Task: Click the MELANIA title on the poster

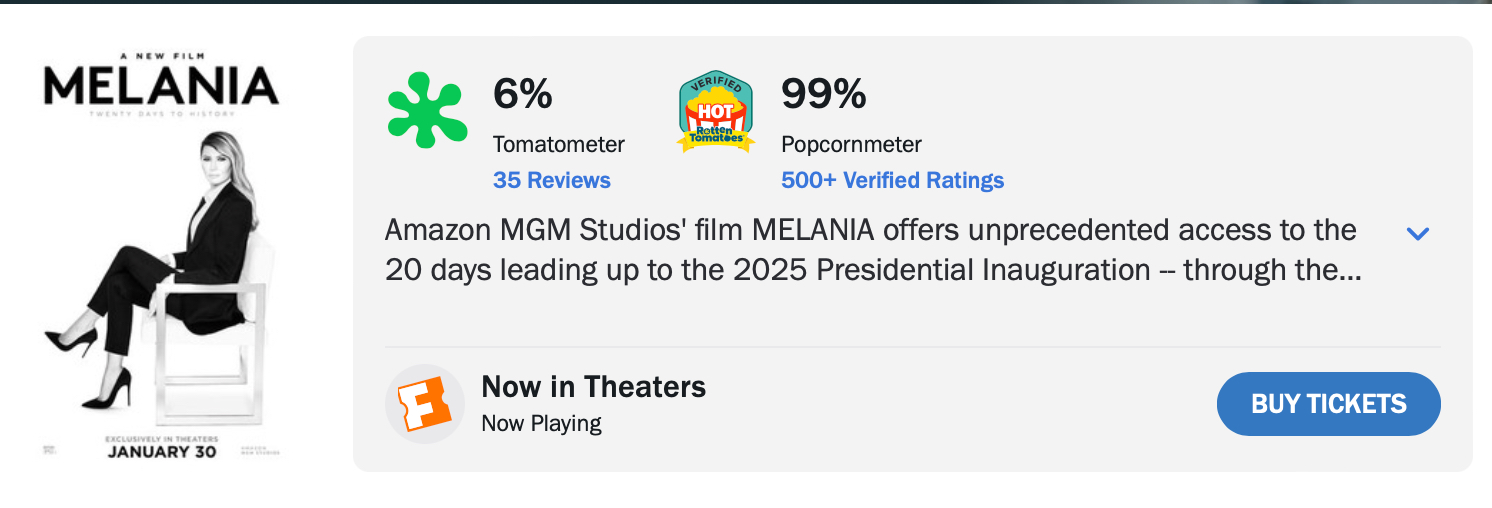Action: point(161,87)
